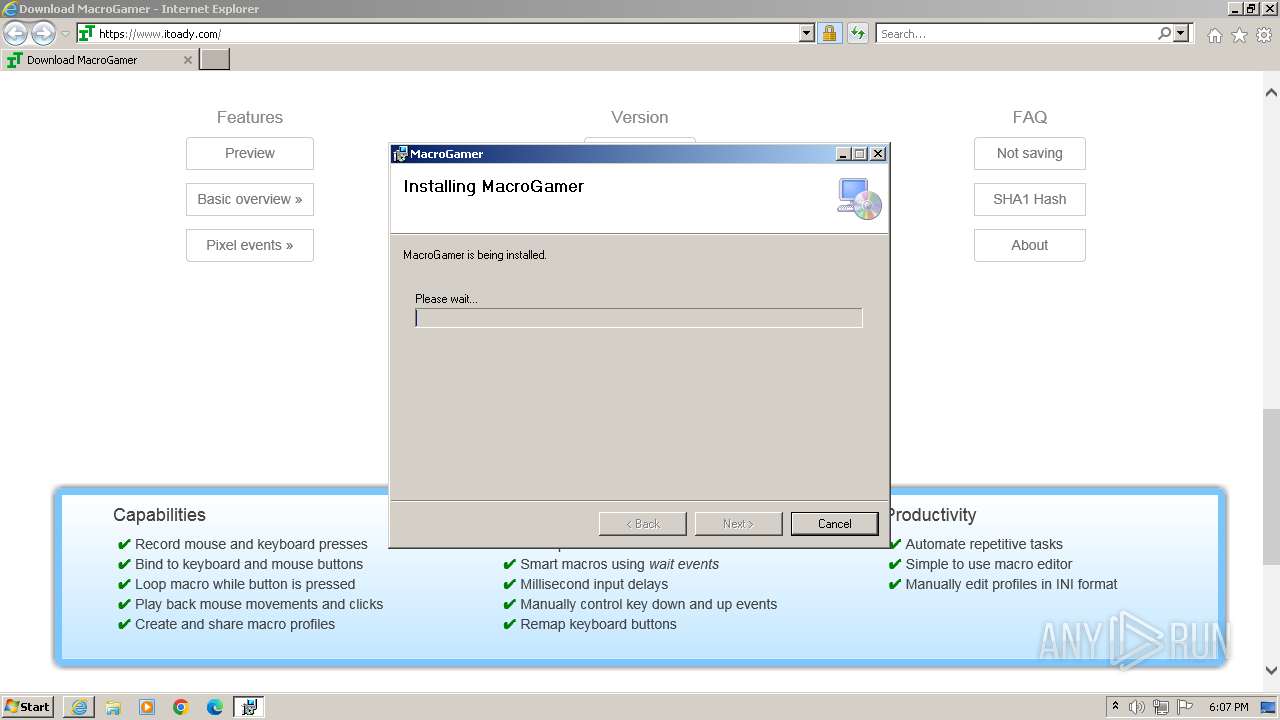1280x720 pixels.
Task: Click the Productivity heading
Action: tap(931, 515)
